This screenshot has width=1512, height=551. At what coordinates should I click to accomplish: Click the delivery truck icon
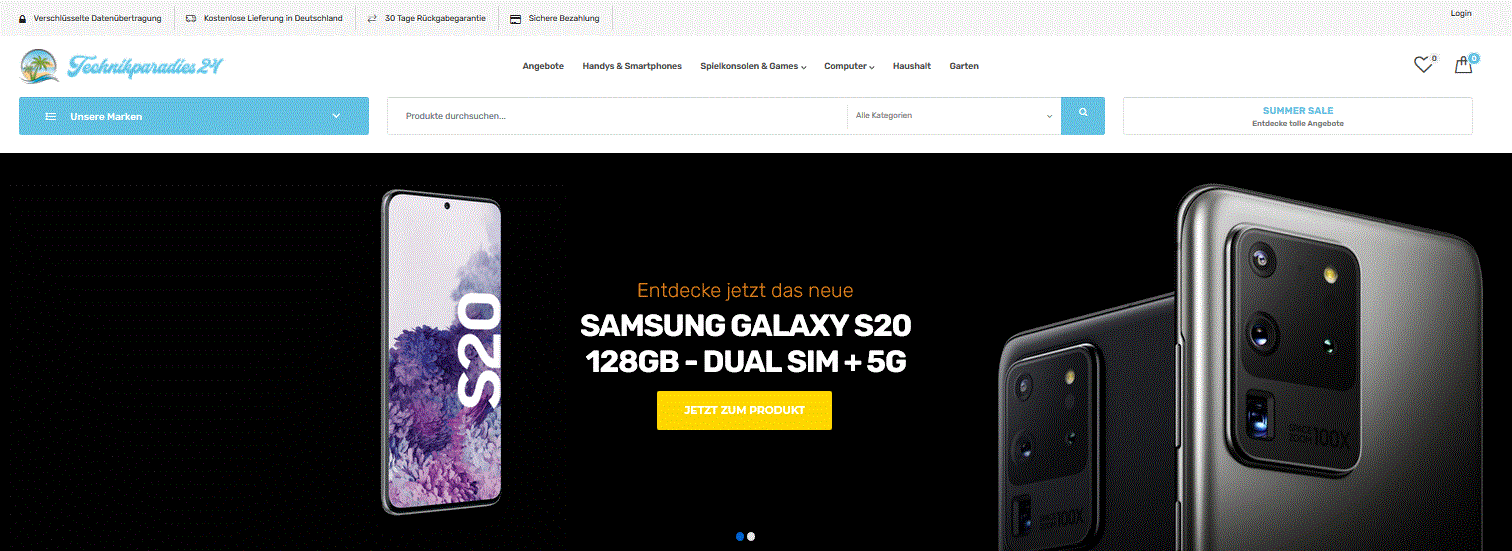click(x=191, y=18)
